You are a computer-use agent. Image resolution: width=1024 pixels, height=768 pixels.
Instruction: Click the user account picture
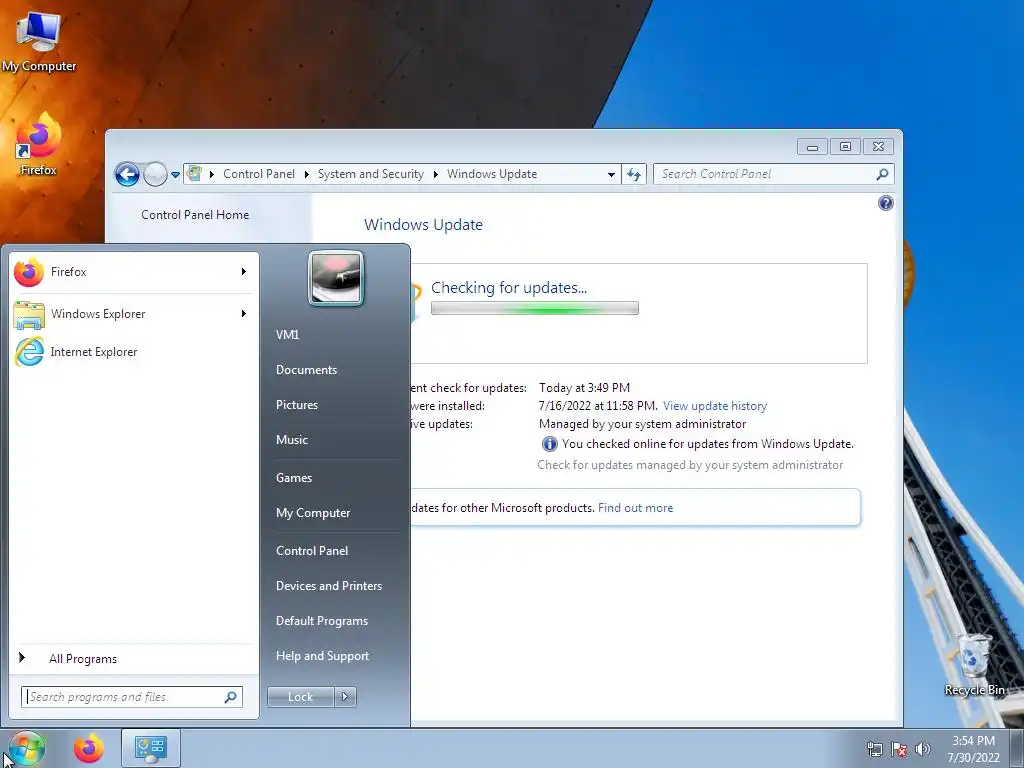[336, 279]
